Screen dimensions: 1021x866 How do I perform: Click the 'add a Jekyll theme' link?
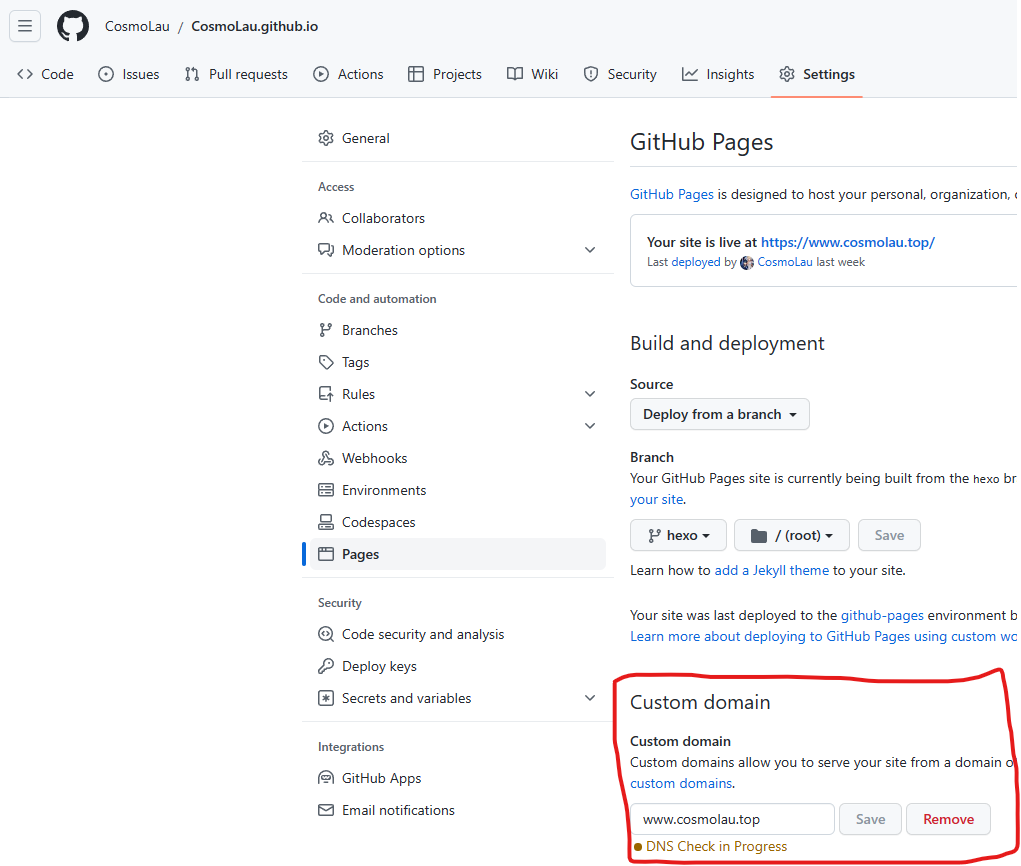pos(772,570)
